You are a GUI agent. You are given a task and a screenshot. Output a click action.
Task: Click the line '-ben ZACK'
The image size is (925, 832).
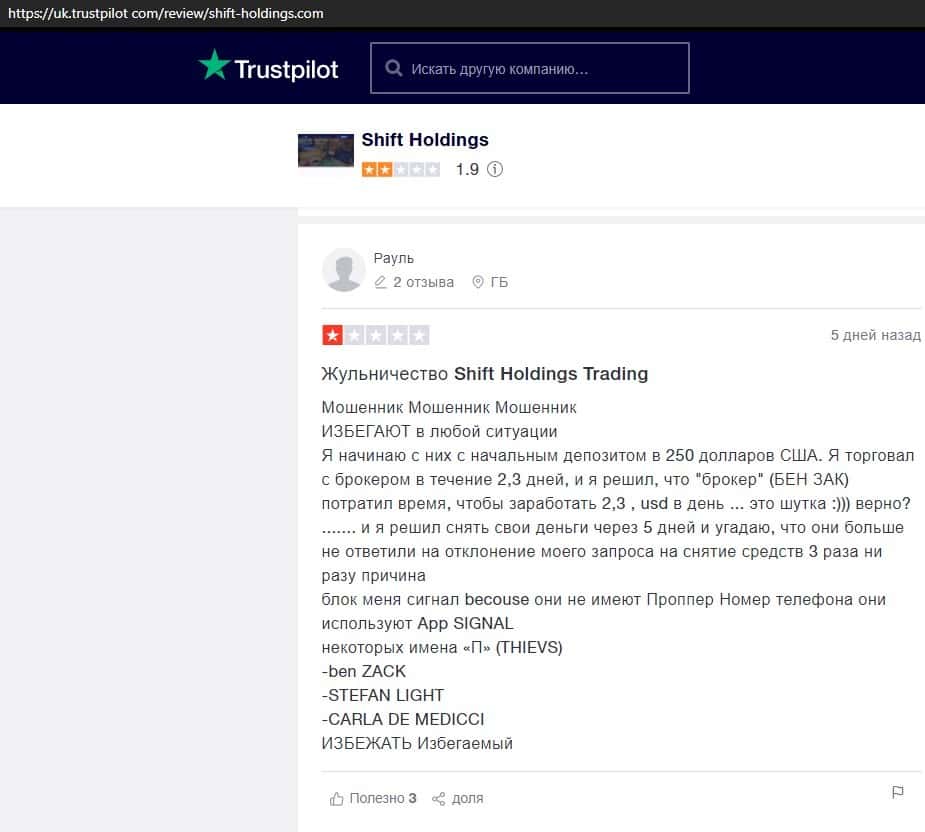click(x=363, y=672)
